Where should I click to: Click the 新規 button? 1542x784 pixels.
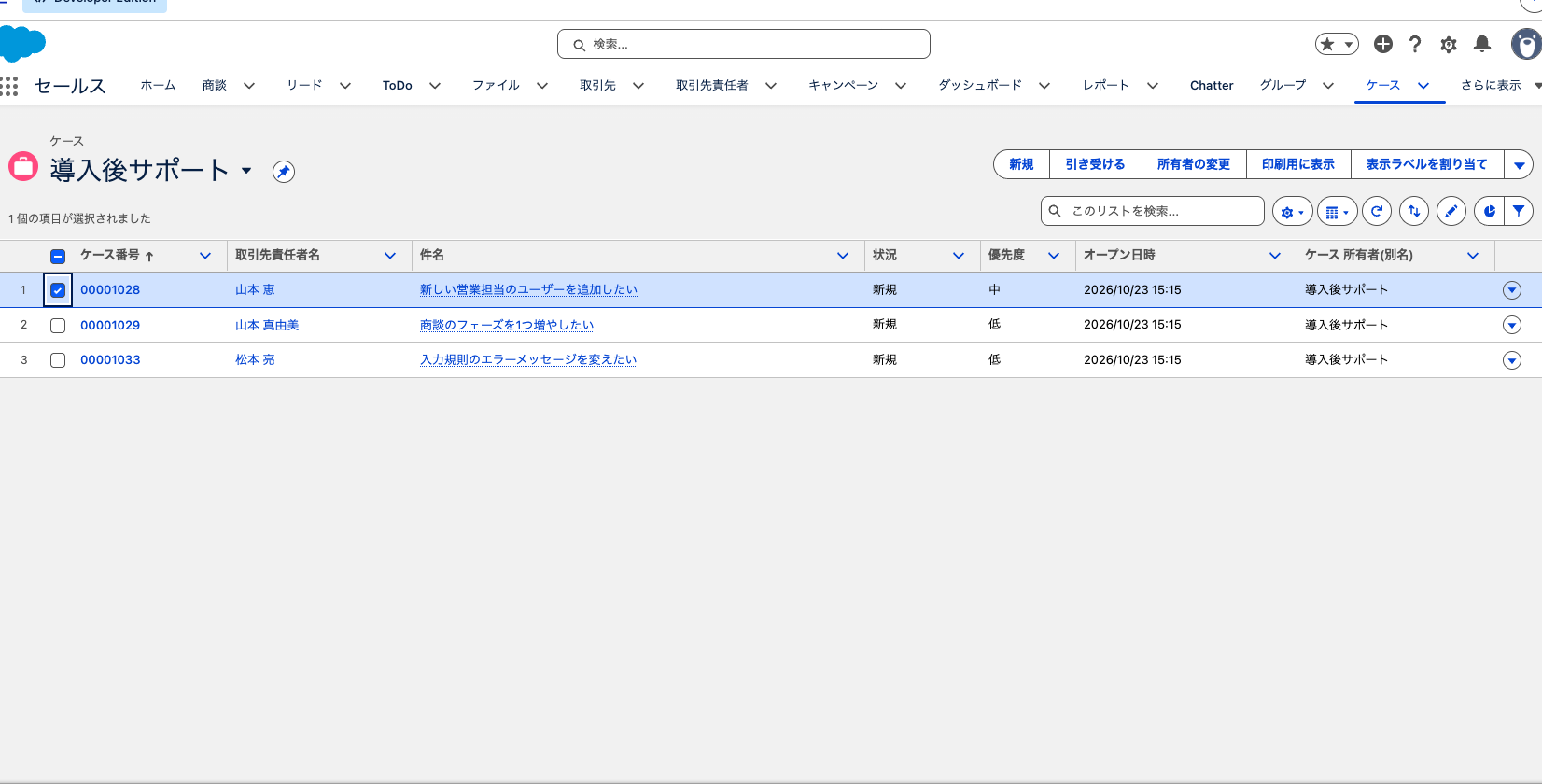pyautogui.click(x=1021, y=164)
